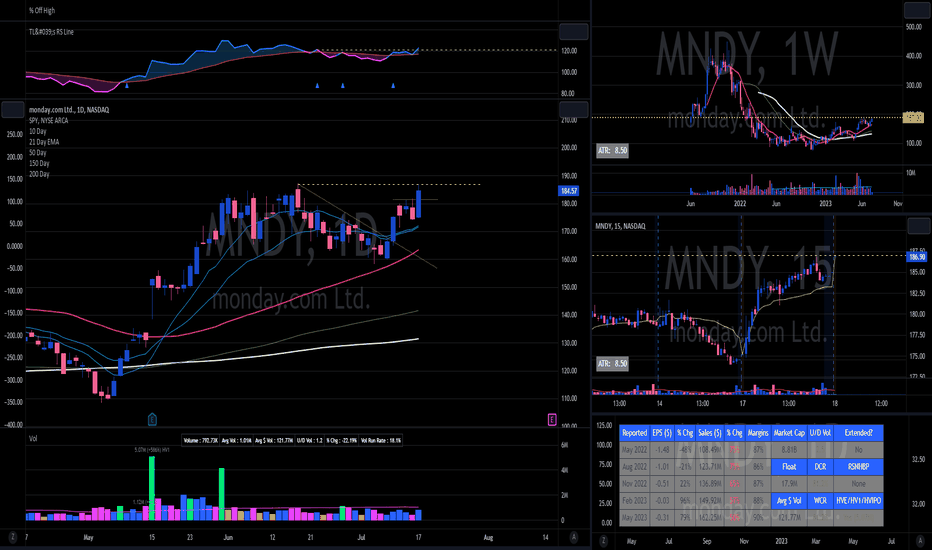Viewport: 932px width, 550px height.
Task: Click the 'RSNHBP' table header cell
Action: tap(858, 467)
